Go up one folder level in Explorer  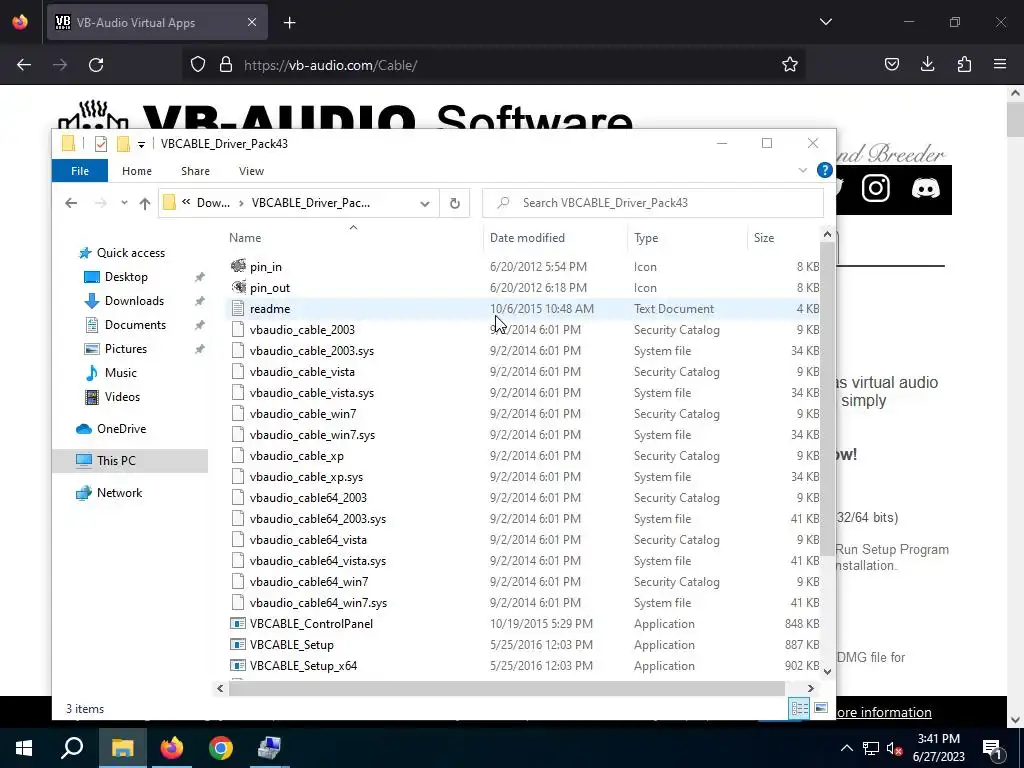(145, 203)
